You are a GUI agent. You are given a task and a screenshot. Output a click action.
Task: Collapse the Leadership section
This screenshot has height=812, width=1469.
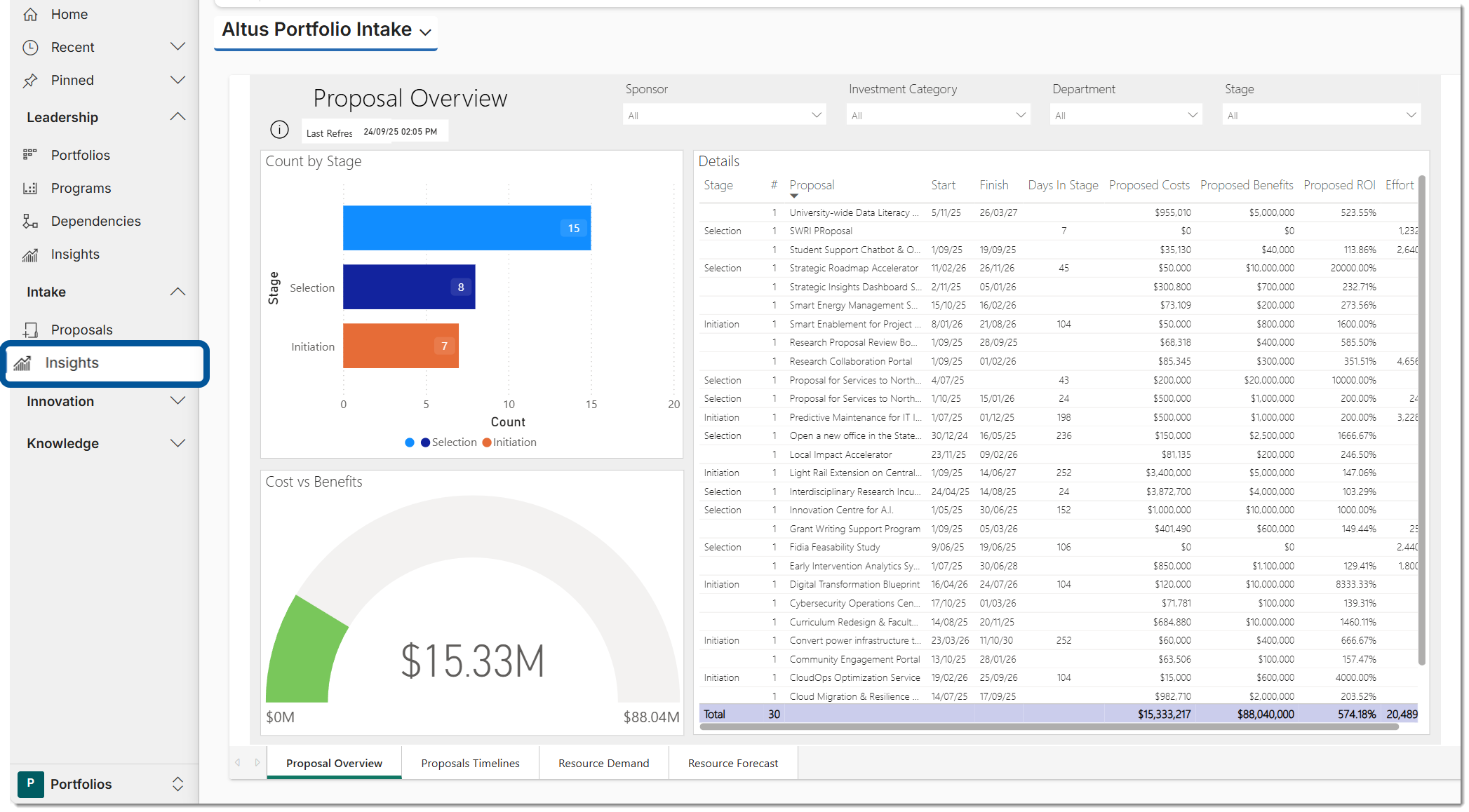coord(177,117)
